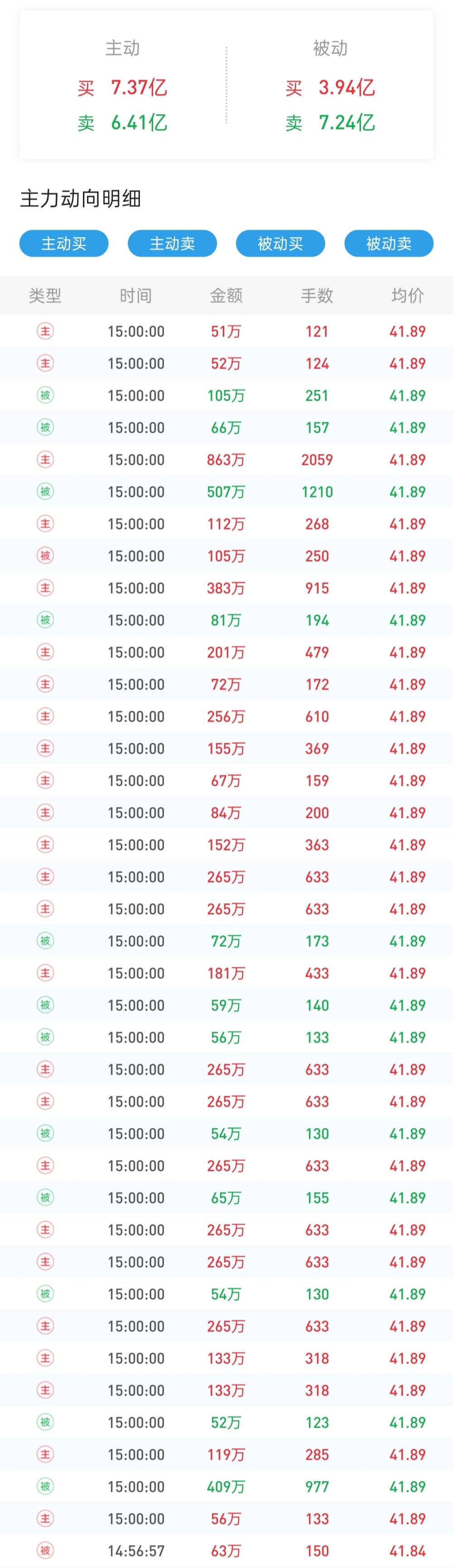Click the 时间 column header
This screenshot has height=1568, width=453.
coord(135,296)
